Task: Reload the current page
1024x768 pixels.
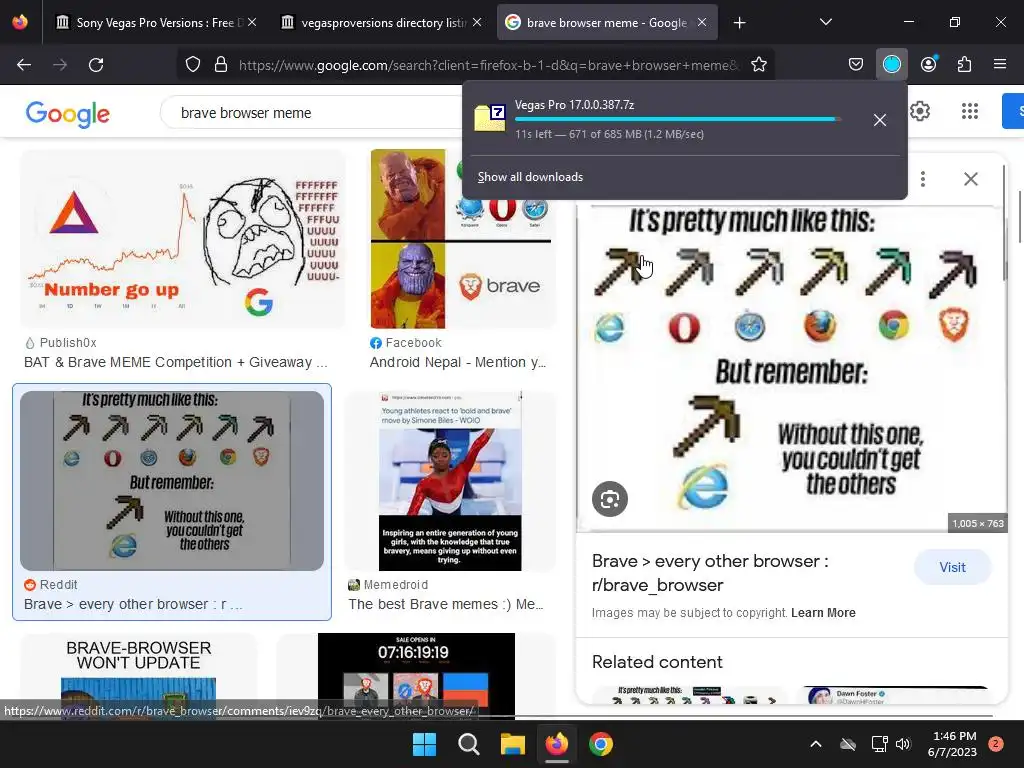Action: click(96, 65)
